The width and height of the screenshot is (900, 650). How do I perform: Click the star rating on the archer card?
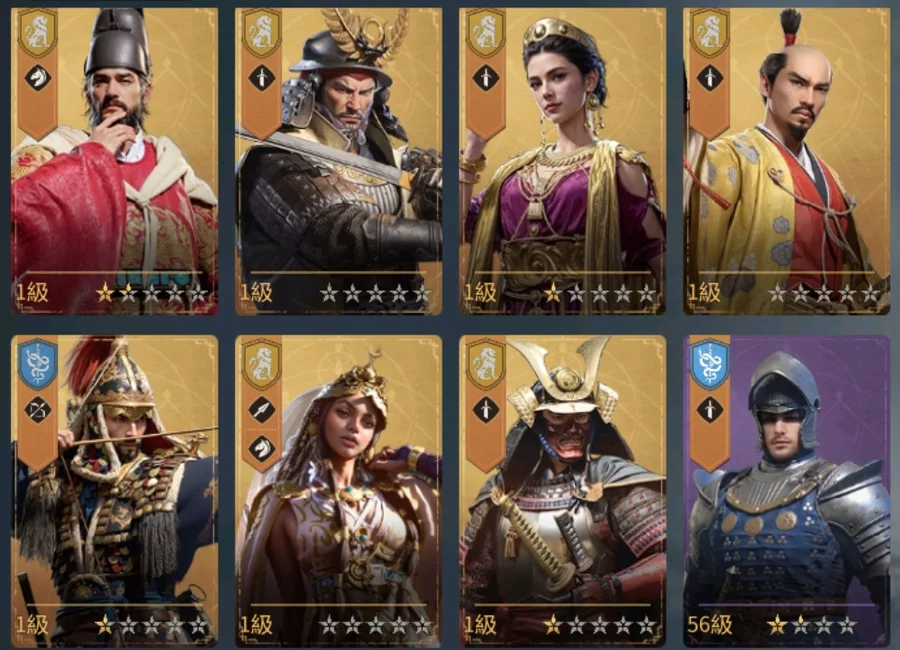click(152, 625)
